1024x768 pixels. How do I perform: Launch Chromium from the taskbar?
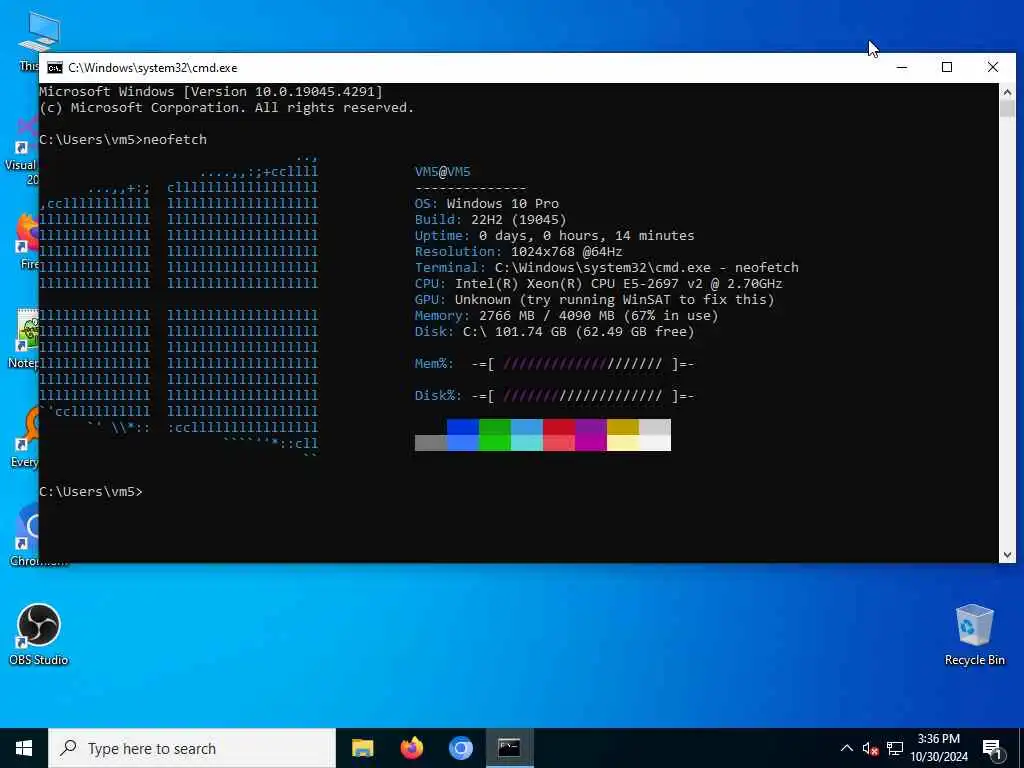460,748
